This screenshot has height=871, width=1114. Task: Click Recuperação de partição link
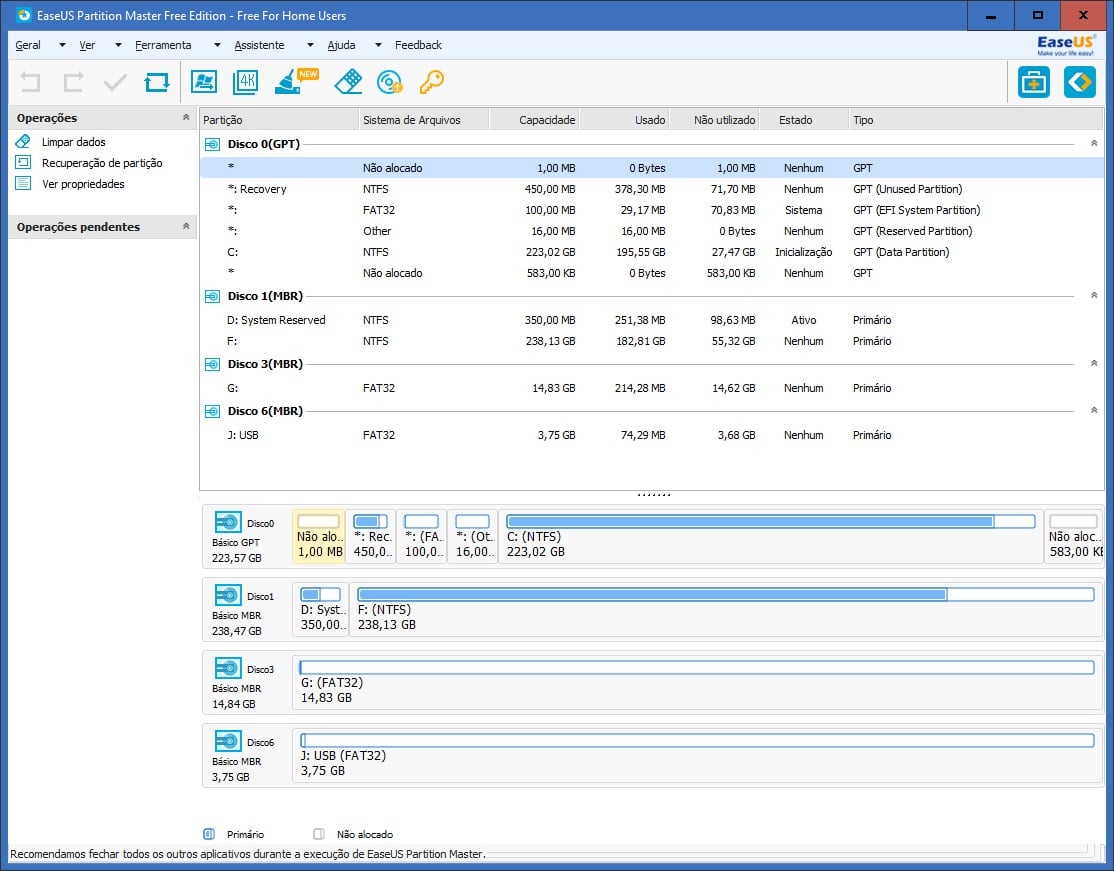tap(102, 163)
